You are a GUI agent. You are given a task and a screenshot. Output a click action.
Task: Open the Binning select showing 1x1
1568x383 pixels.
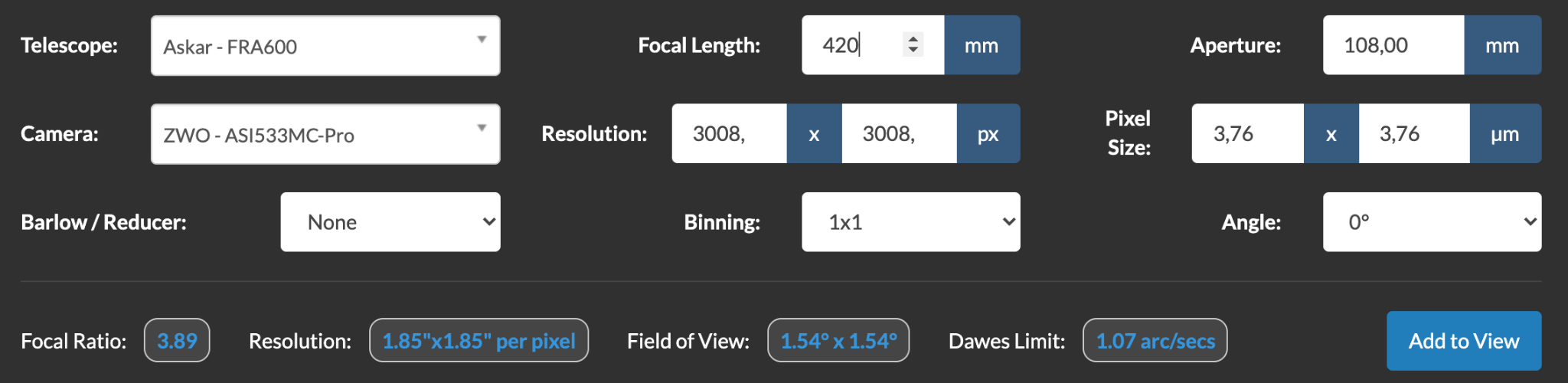pos(911,222)
